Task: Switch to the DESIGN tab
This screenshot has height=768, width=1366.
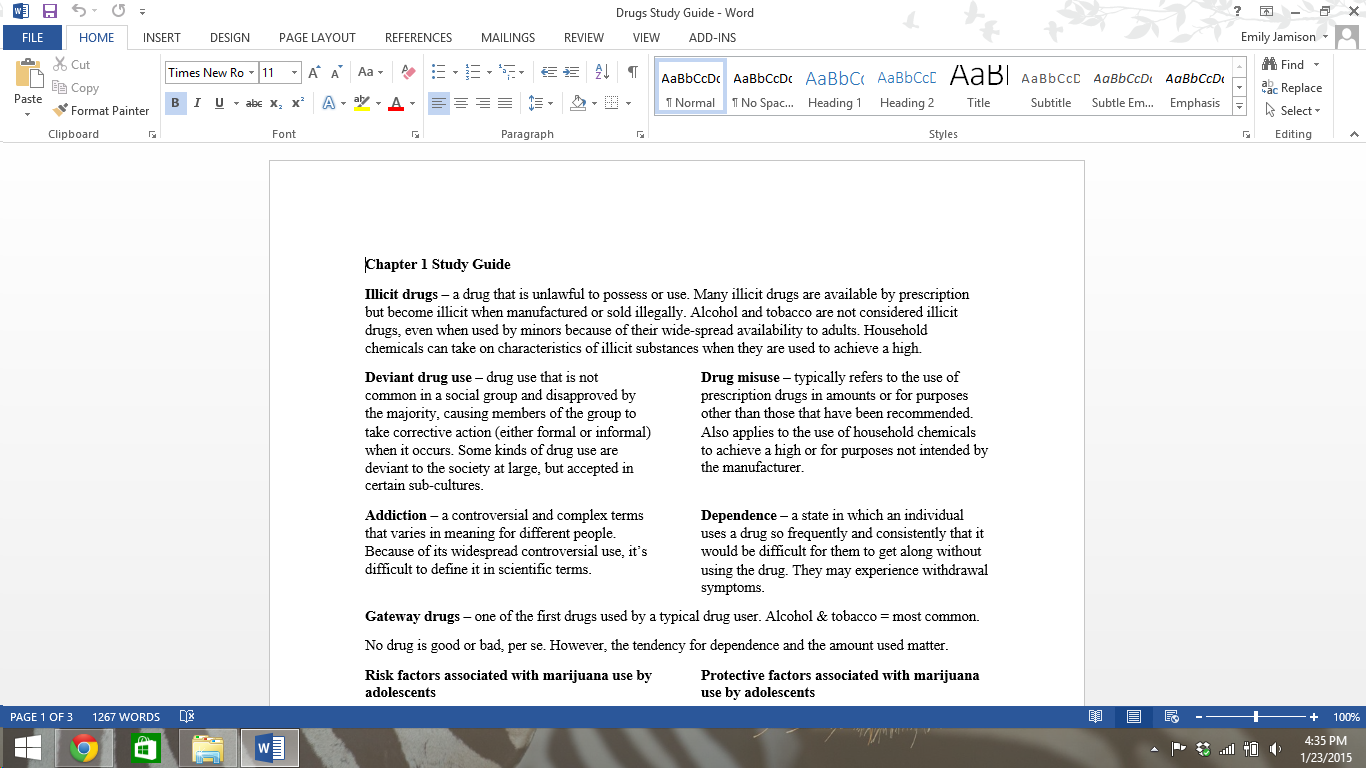Action: (230, 38)
